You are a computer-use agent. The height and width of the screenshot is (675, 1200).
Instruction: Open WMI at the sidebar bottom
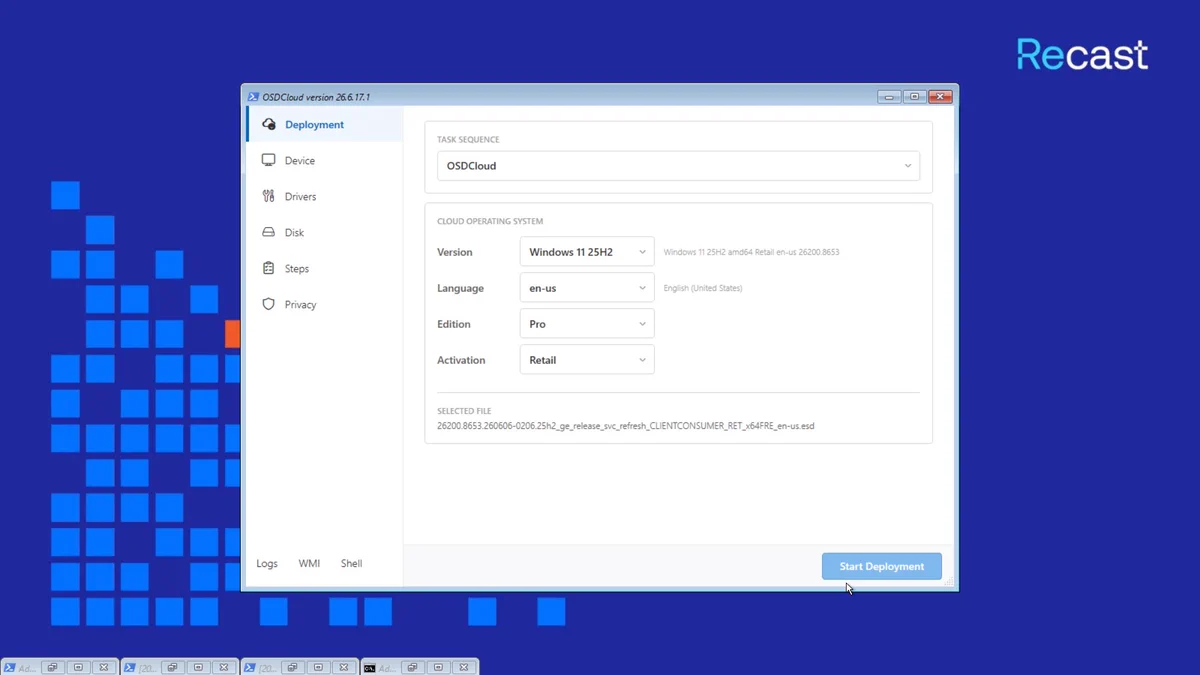click(x=309, y=564)
